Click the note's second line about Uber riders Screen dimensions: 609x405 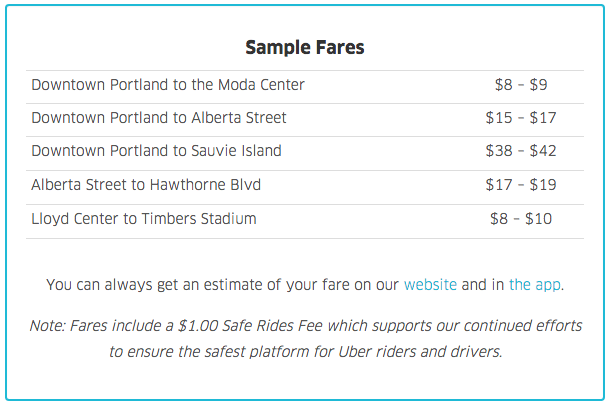306,352
